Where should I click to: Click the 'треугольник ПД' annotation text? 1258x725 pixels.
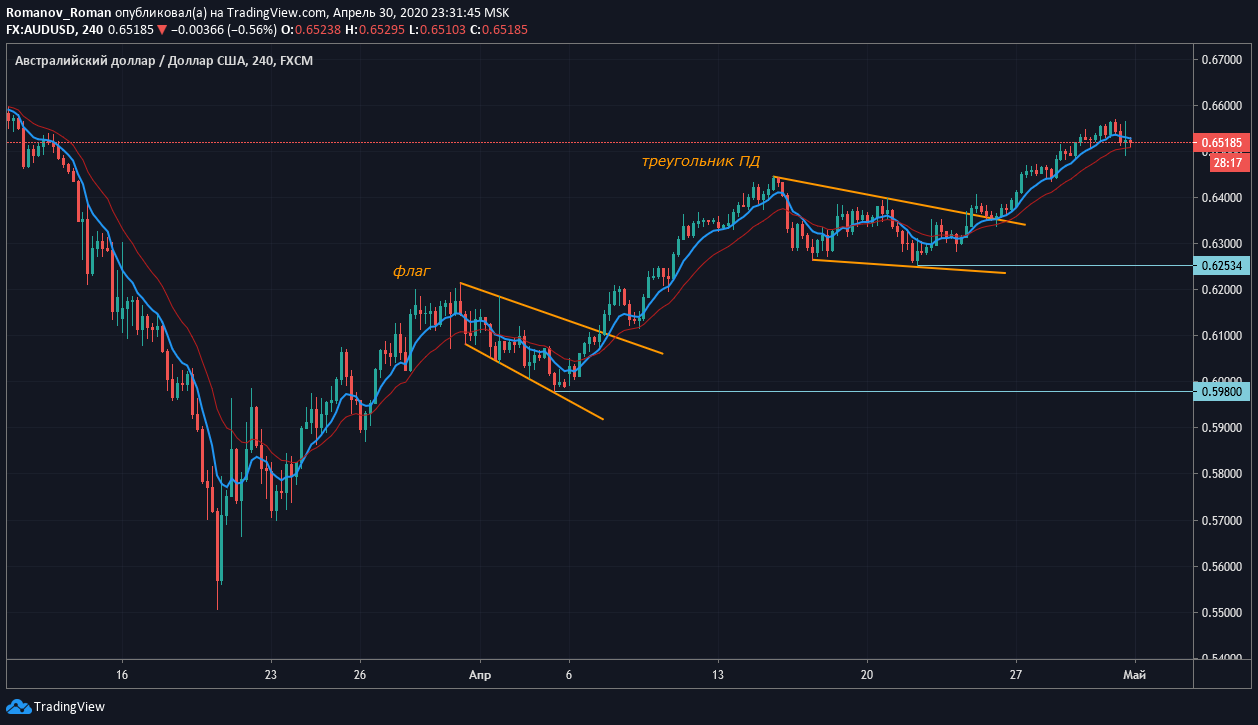(701, 160)
